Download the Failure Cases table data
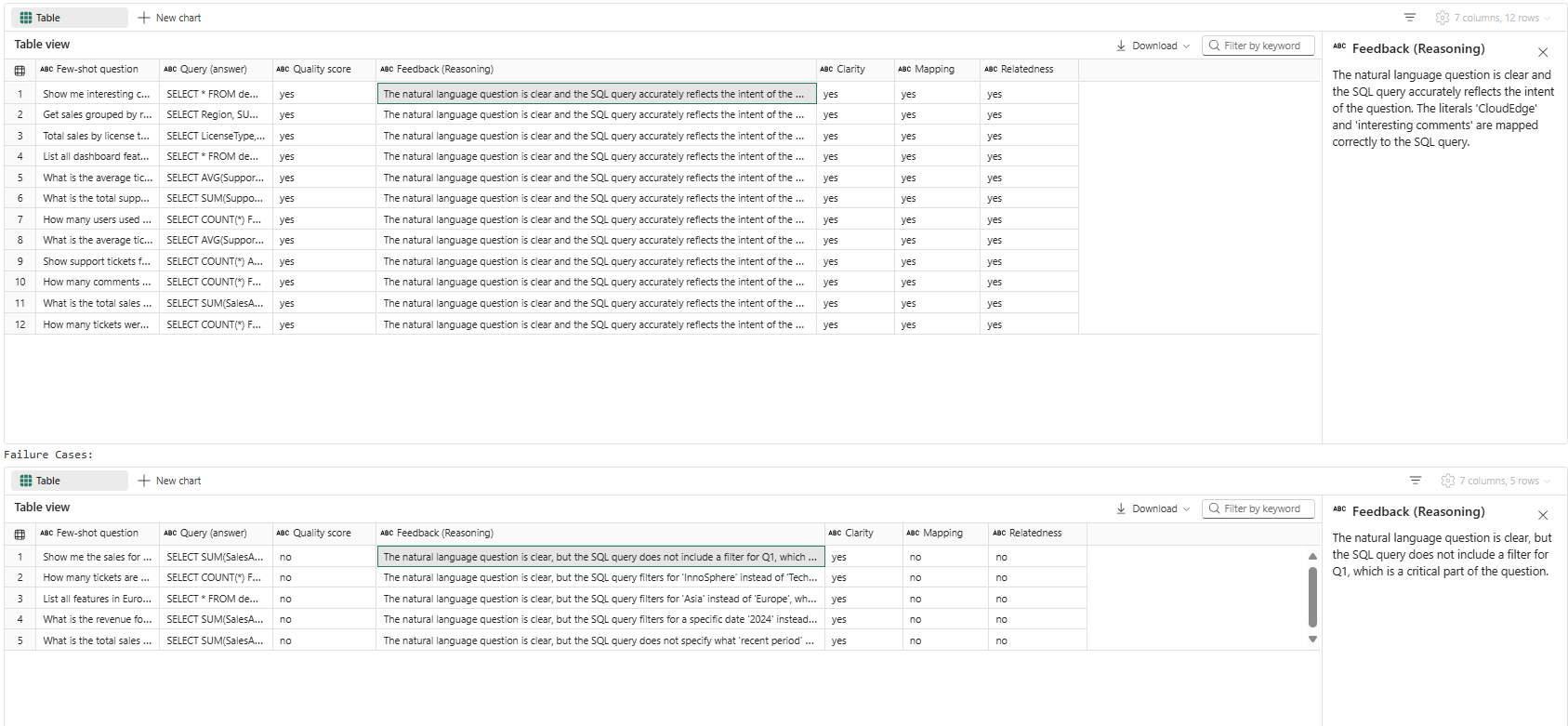The height and width of the screenshot is (726, 1568). point(1147,508)
